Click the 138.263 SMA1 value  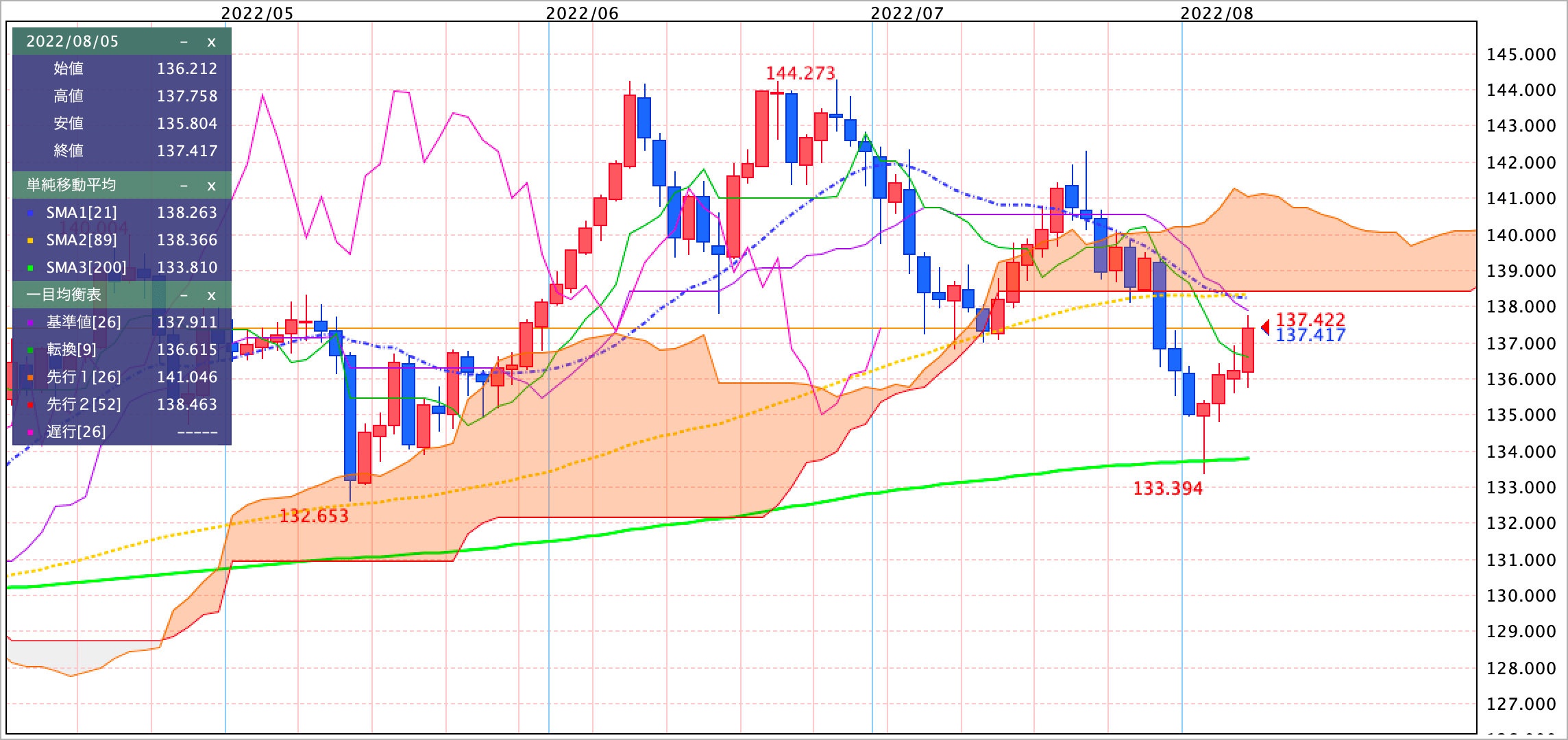[187, 213]
